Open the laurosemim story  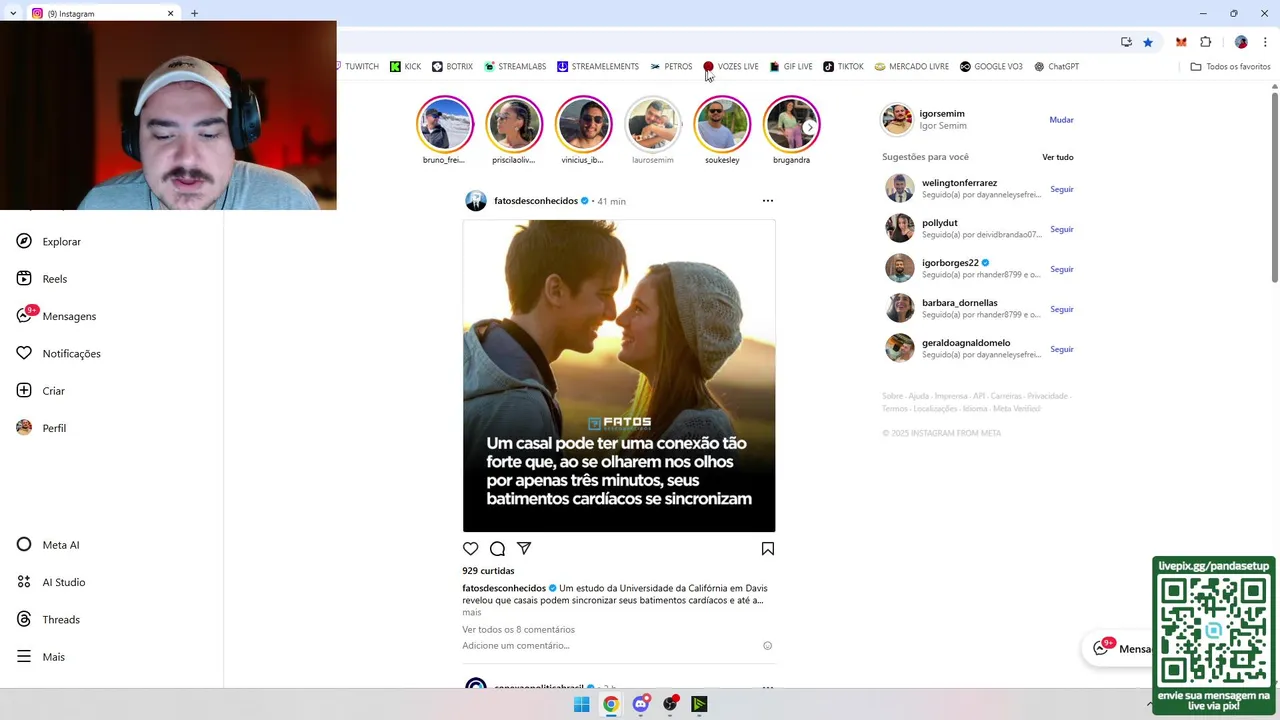pyautogui.click(x=653, y=124)
